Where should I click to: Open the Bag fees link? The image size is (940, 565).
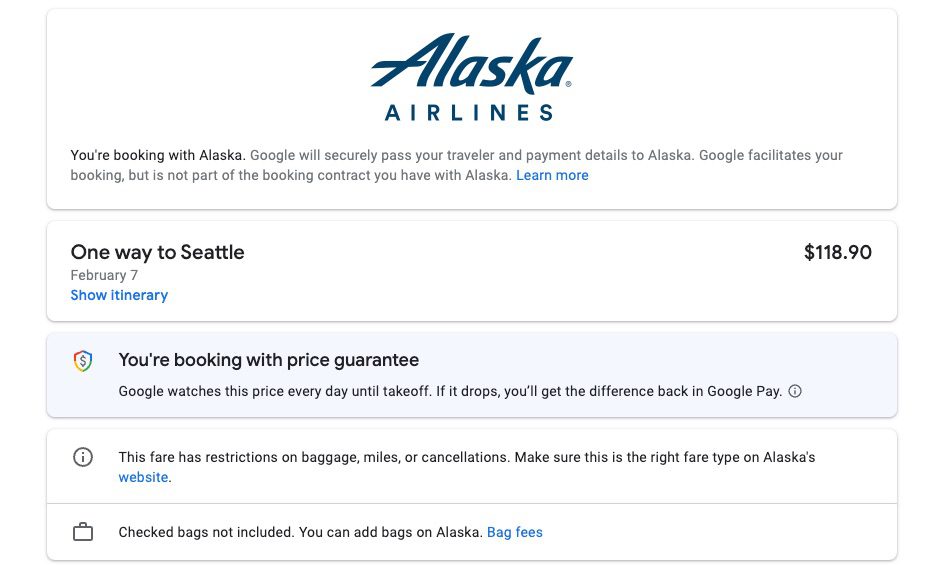[515, 532]
